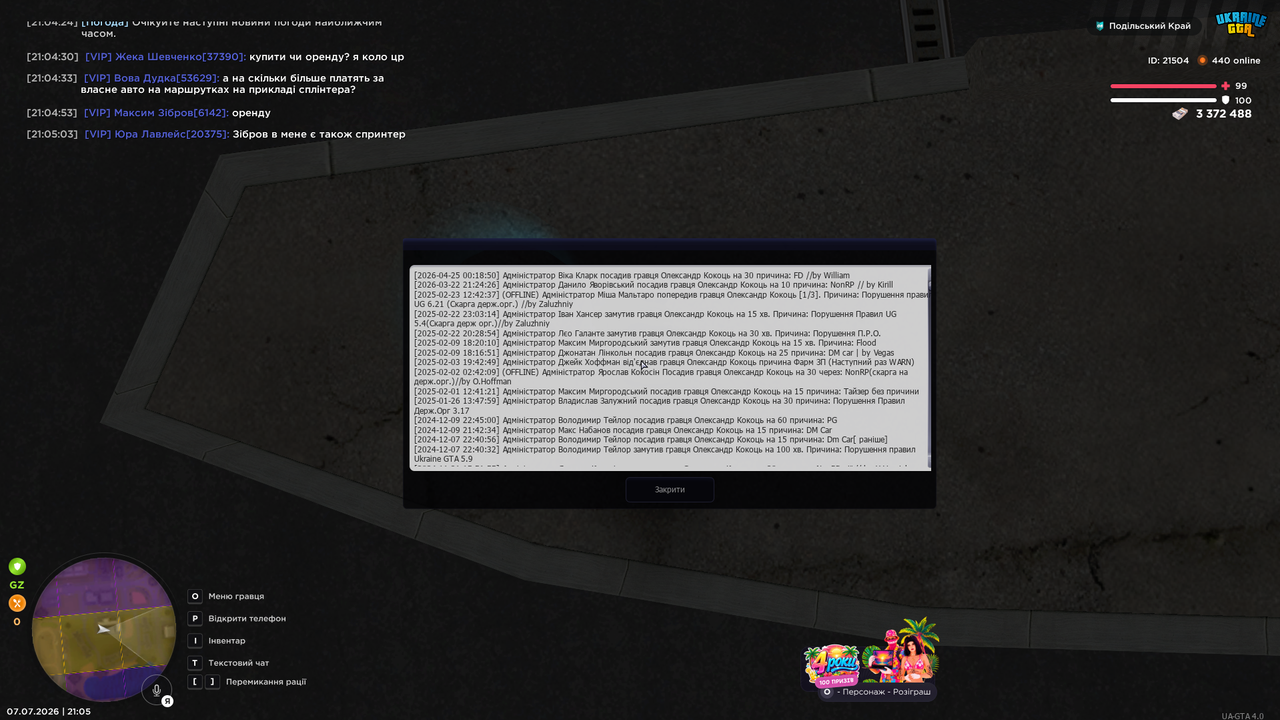Screen dimensions: 1280x720
Task: Click the white armor shield icon
Action: click(x=1226, y=100)
